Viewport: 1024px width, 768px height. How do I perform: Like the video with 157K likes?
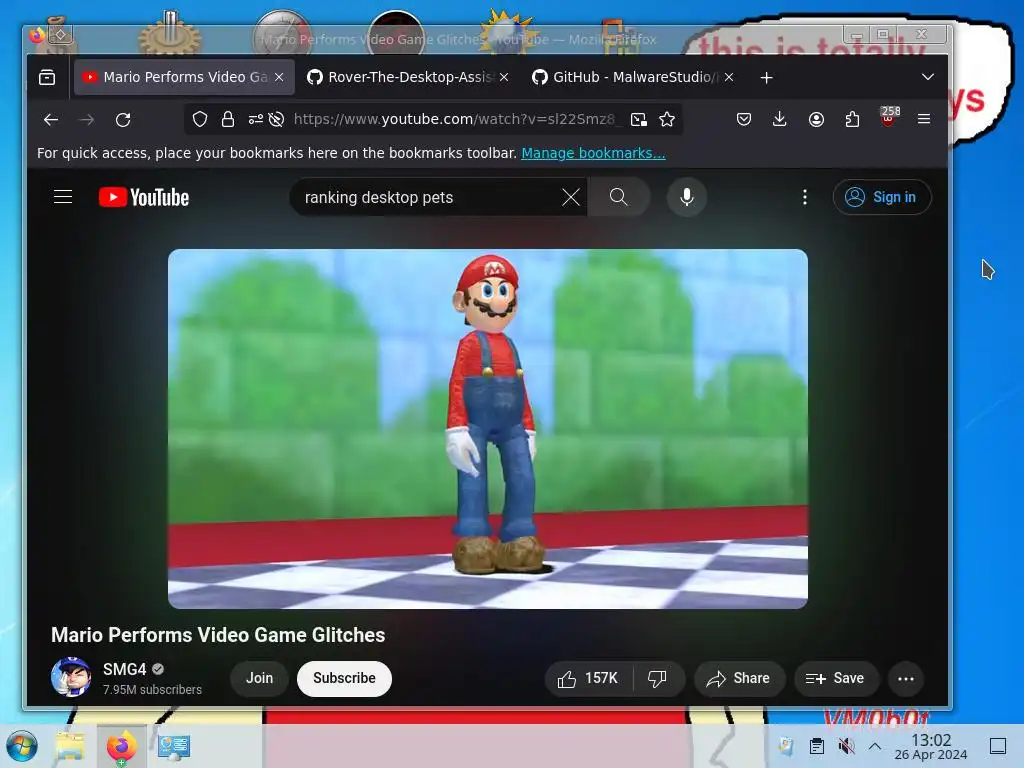tap(588, 679)
